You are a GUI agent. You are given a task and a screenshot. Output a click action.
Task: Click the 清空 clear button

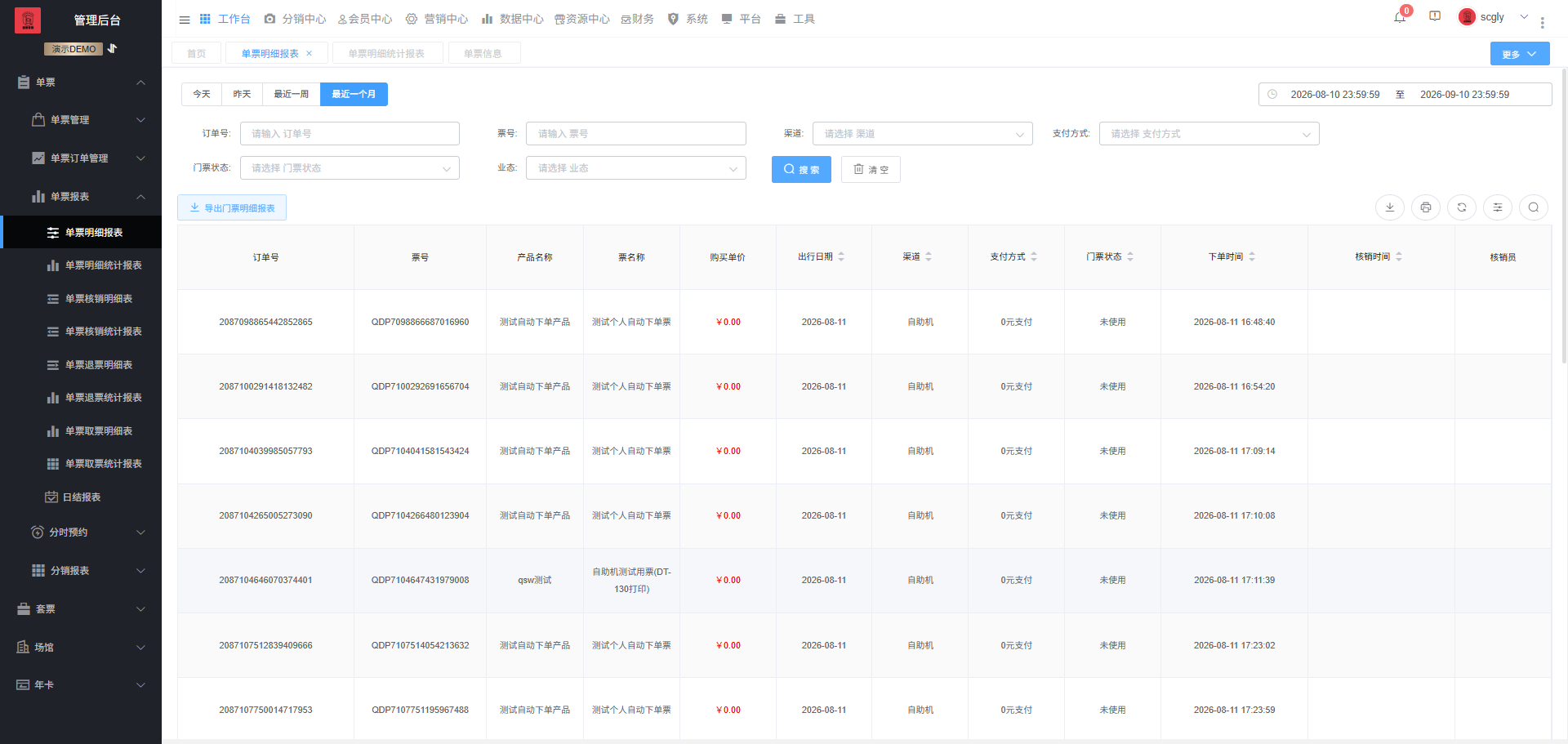[x=871, y=169]
